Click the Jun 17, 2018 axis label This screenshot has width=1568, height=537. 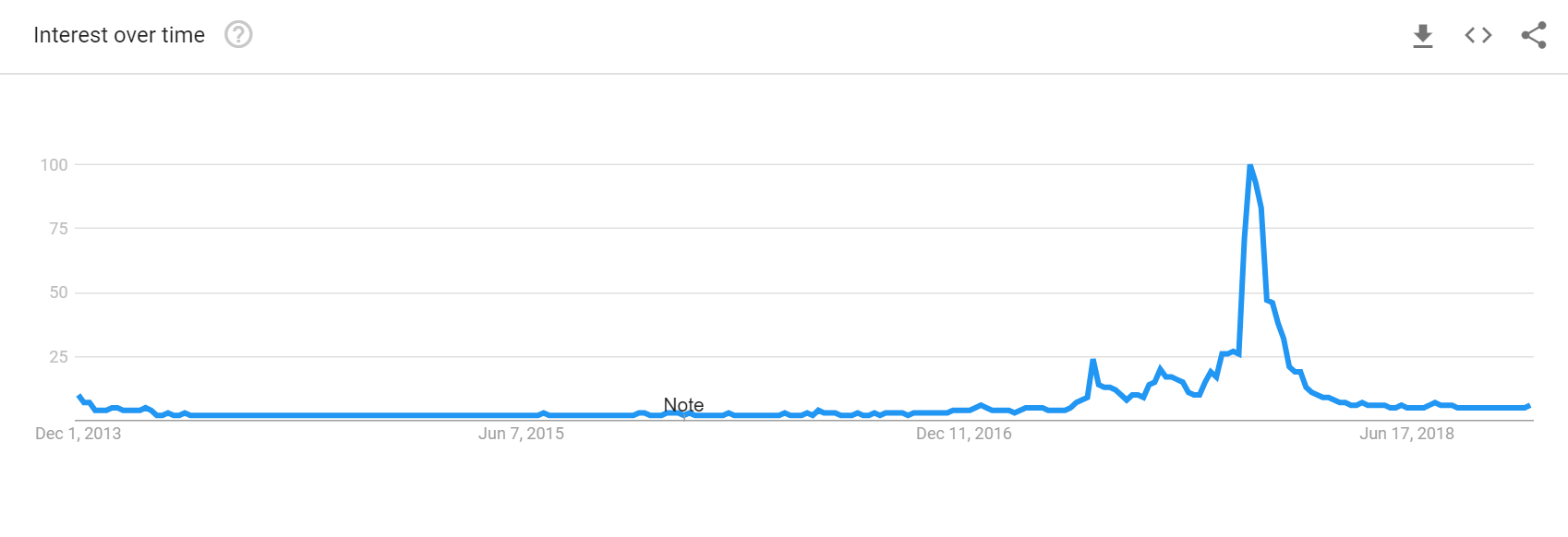click(1406, 434)
